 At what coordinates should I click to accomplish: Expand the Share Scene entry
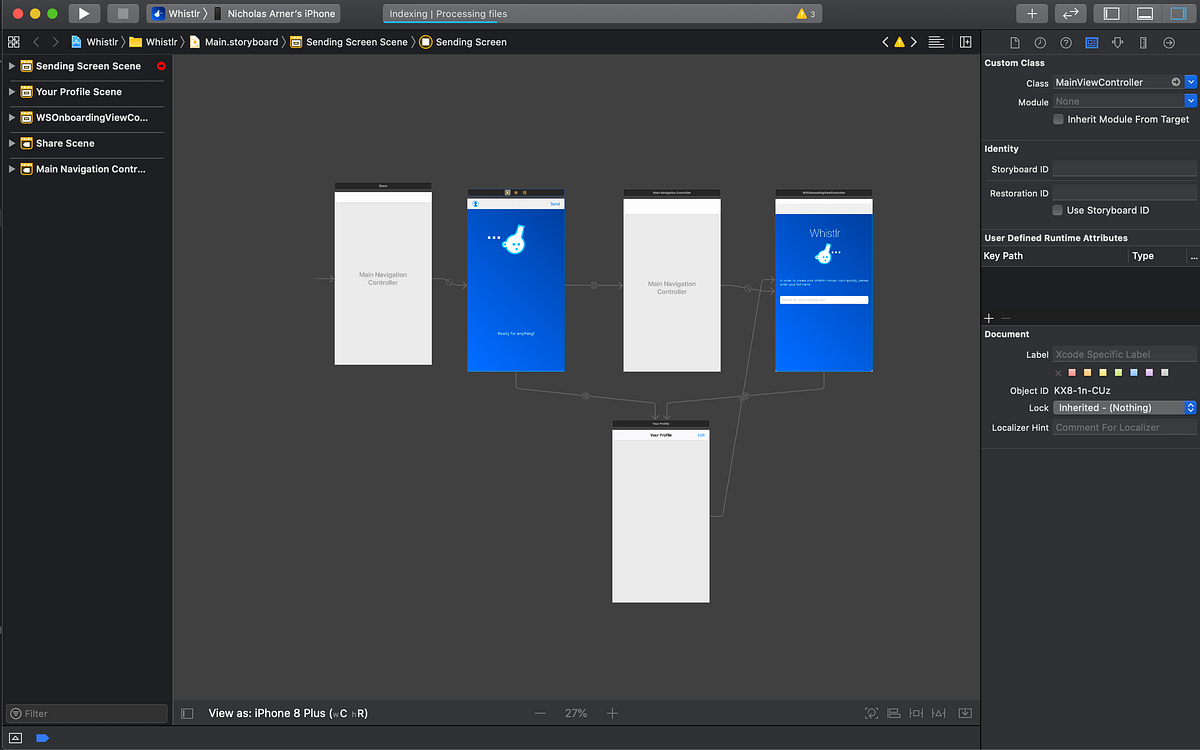[x=12, y=143]
